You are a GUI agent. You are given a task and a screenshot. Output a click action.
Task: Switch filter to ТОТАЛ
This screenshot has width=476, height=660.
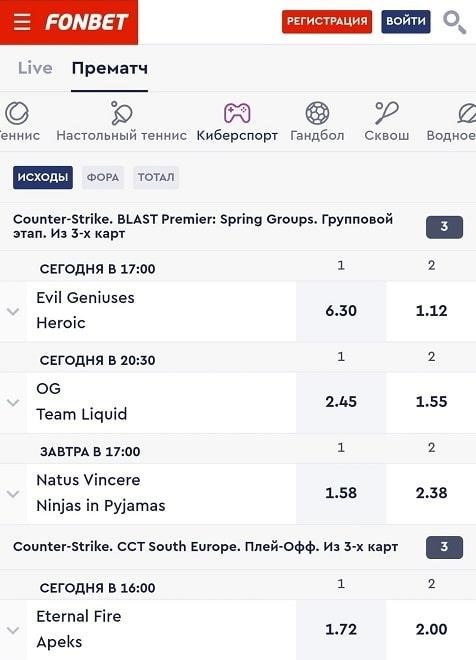click(x=156, y=177)
